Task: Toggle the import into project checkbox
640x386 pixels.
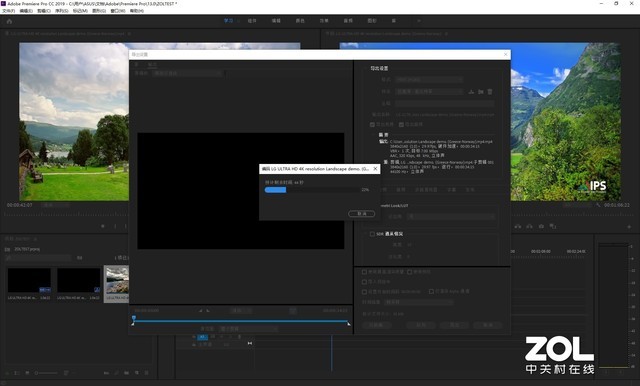Action: tap(364, 282)
